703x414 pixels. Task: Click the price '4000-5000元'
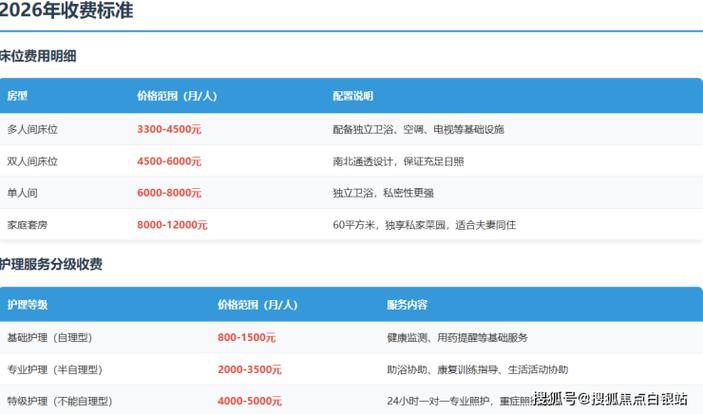click(250, 401)
